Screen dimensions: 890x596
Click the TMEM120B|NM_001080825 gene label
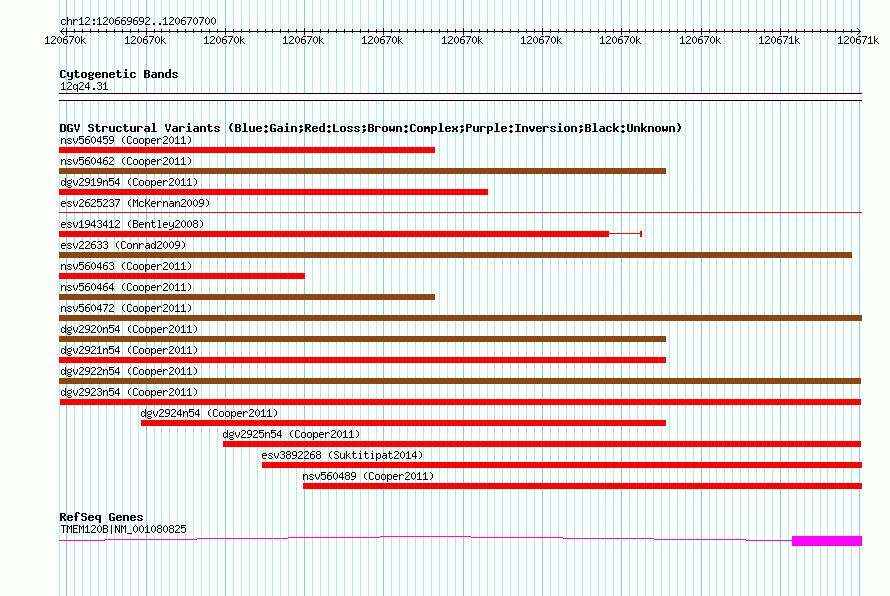pos(123,529)
